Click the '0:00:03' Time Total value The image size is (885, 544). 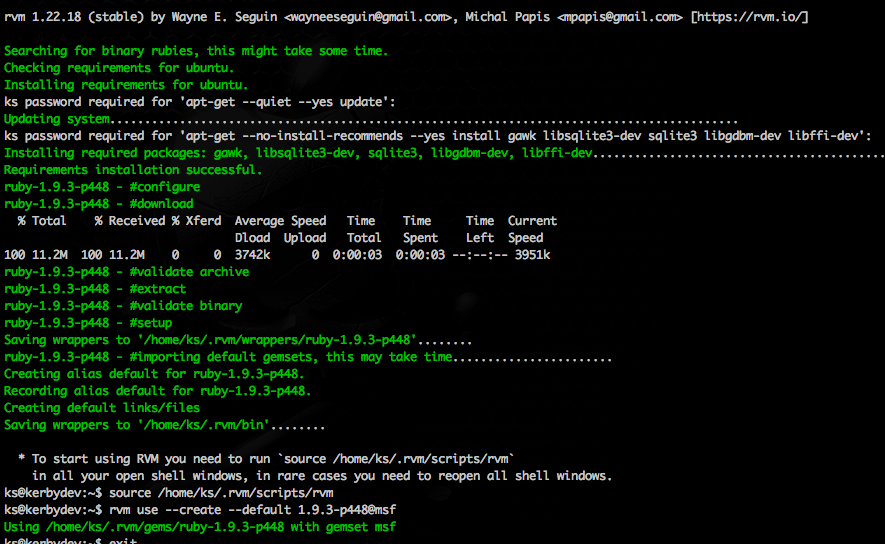(357, 255)
